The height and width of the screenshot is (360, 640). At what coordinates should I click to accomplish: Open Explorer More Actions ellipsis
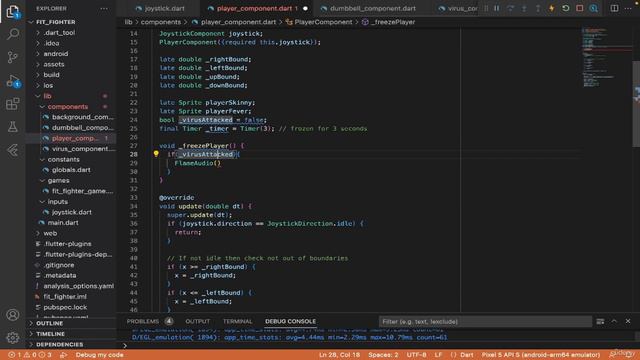point(104,8)
